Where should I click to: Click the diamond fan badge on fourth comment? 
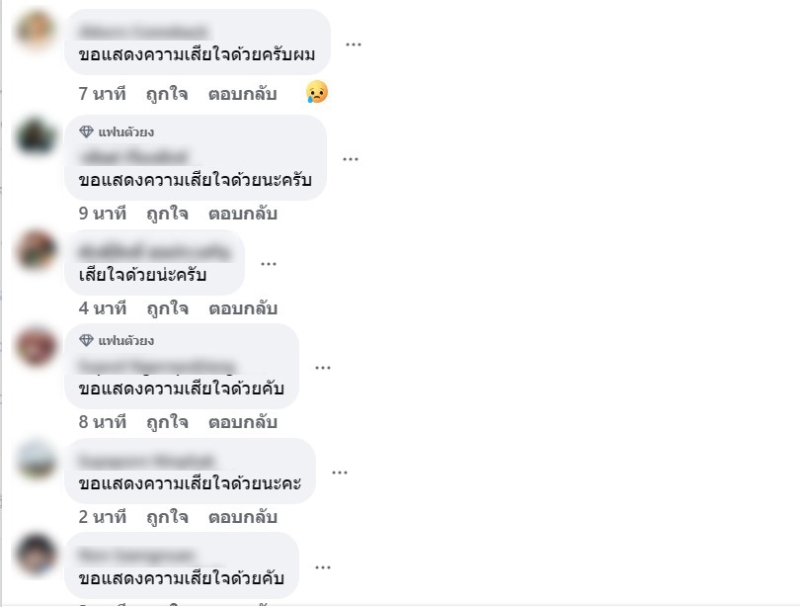[86, 340]
